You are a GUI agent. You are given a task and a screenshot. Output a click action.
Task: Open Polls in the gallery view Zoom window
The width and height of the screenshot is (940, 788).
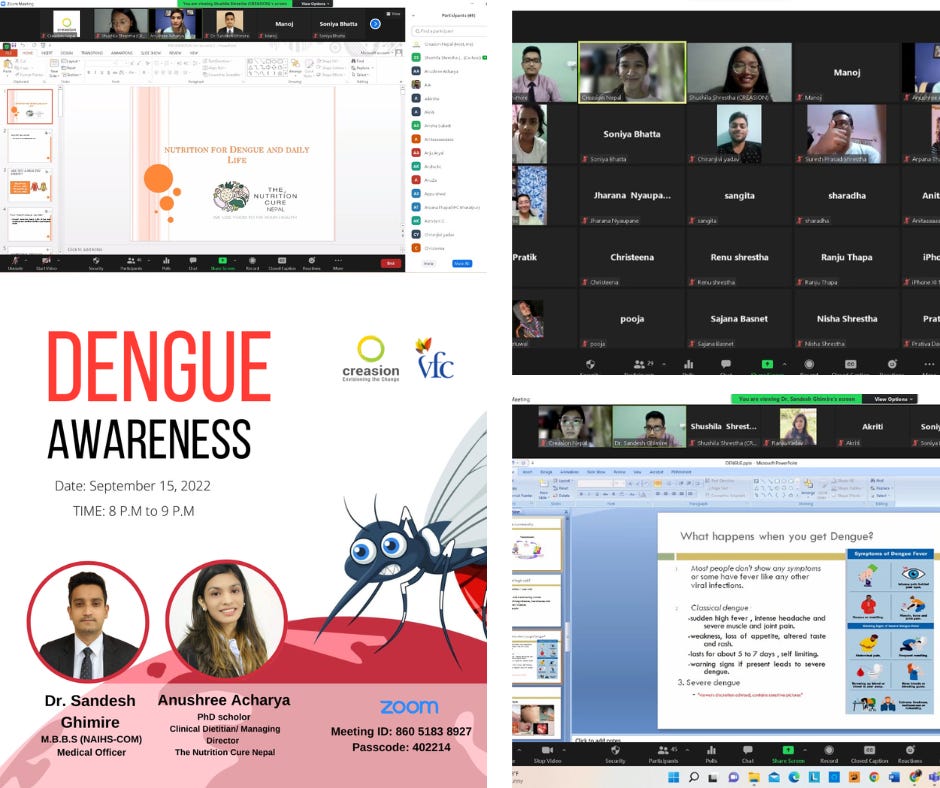pos(688,365)
